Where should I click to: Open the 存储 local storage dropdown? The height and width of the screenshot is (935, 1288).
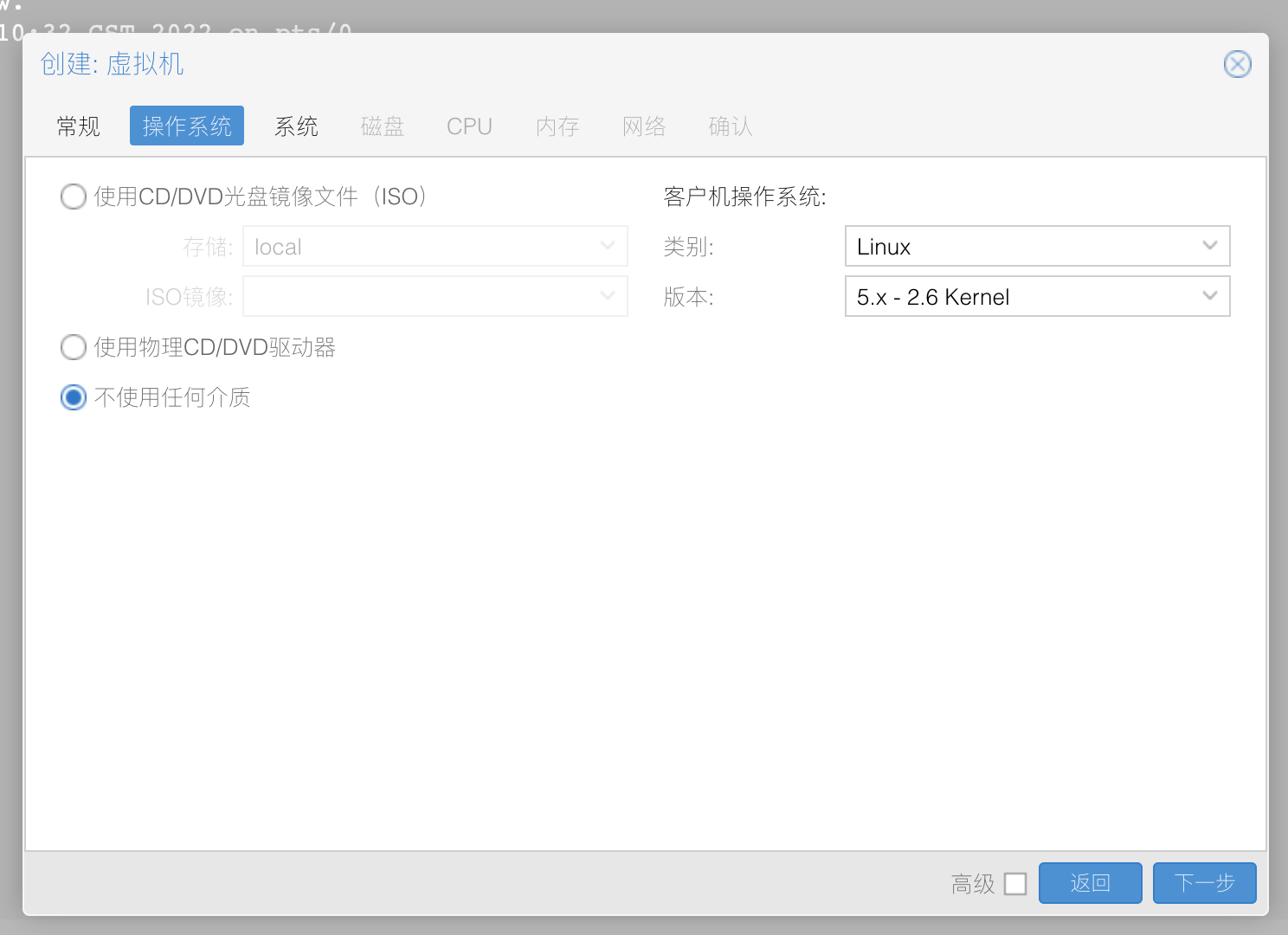(435, 247)
